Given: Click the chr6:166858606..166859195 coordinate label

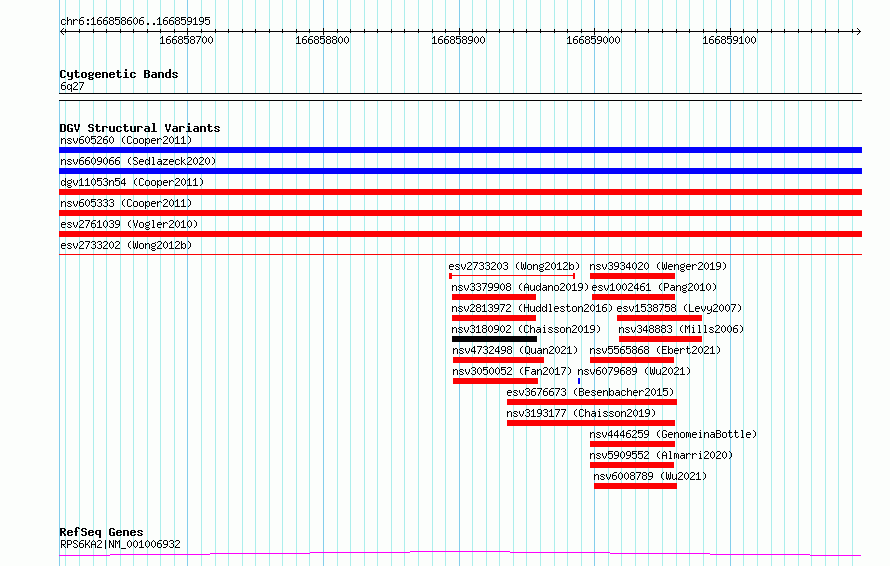Looking at the screenshot, I should click(135, 21).
